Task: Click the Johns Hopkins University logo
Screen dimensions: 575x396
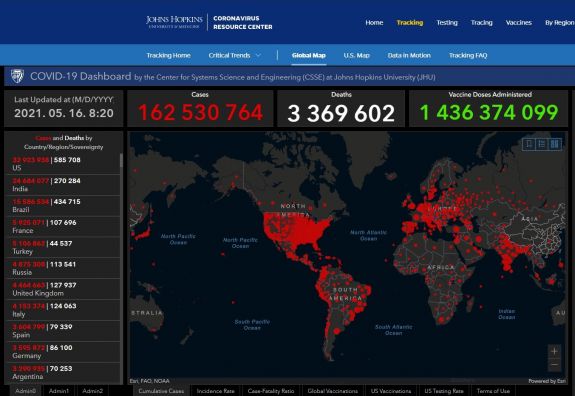Action: pos(174,22)
